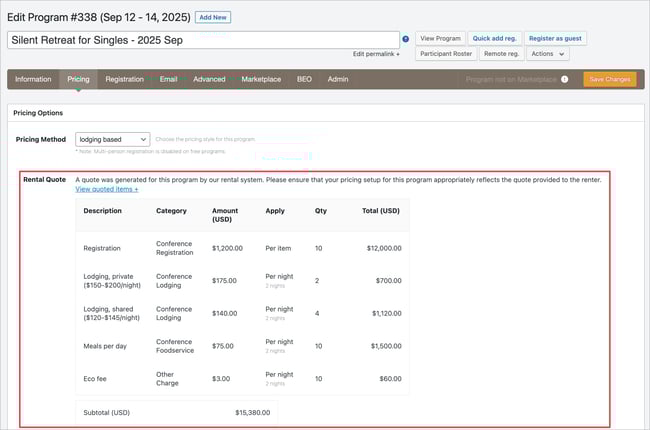Expand the Pricing Method dropdown
The image size is (650, 430).
(x=112, y=139)
